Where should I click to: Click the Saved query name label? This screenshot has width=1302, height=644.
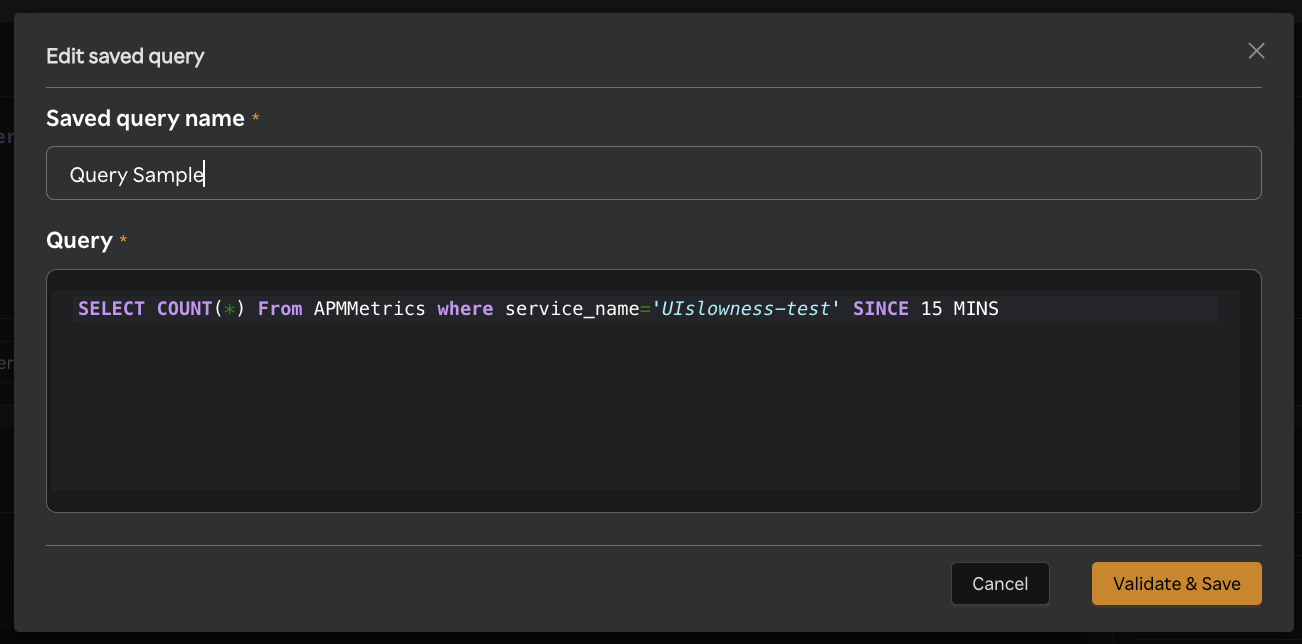click(x=144, y=118)
